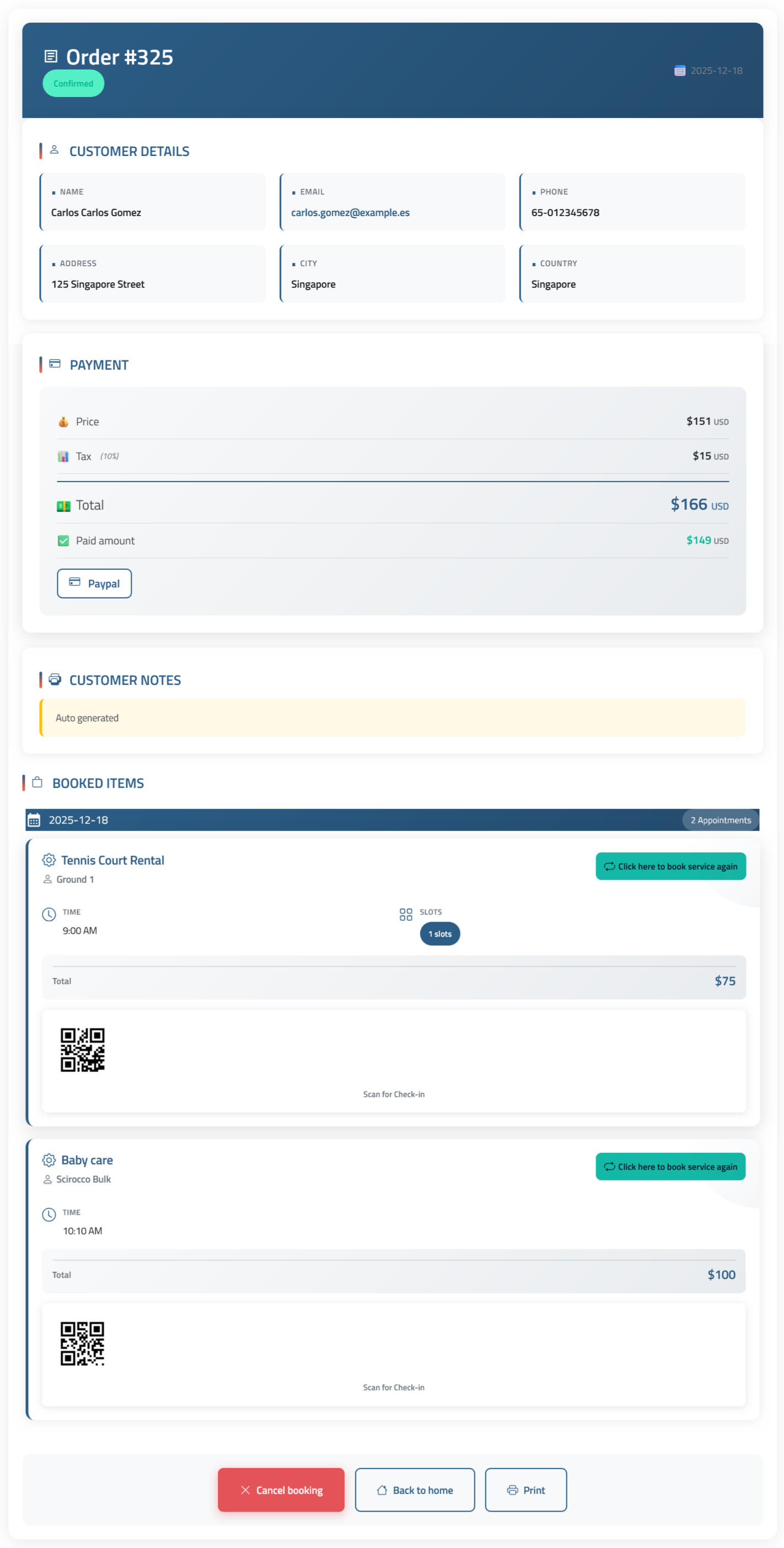Click the calendar icon next to the header date
The width and height of the screenshot is (784, 1548).
679,71
